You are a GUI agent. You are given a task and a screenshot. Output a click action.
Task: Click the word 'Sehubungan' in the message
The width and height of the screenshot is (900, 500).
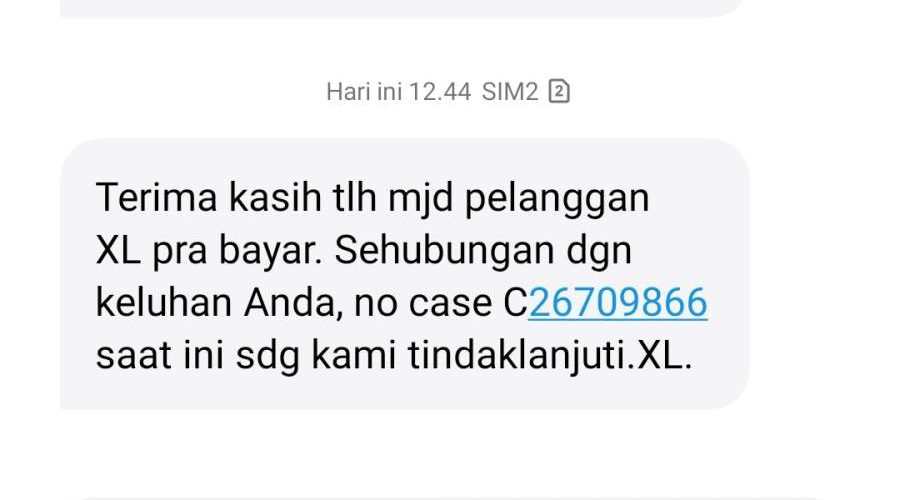[x=444, y=250]
